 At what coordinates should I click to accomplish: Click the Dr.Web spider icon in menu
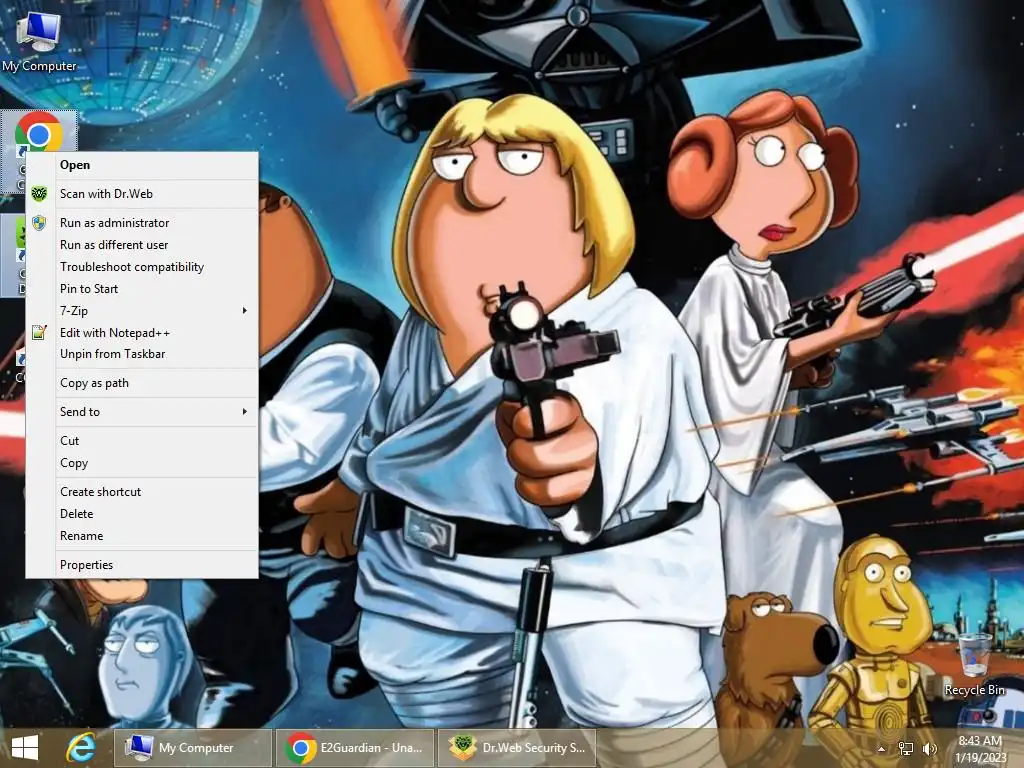39,194
